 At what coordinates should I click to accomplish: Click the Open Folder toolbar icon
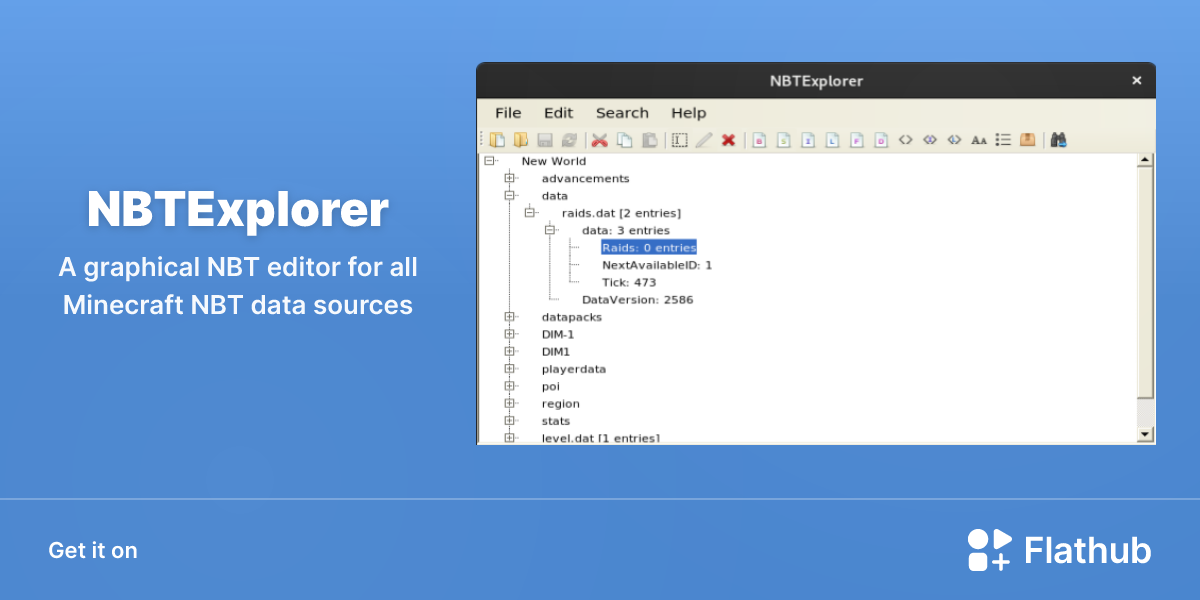tap(520, 140)
